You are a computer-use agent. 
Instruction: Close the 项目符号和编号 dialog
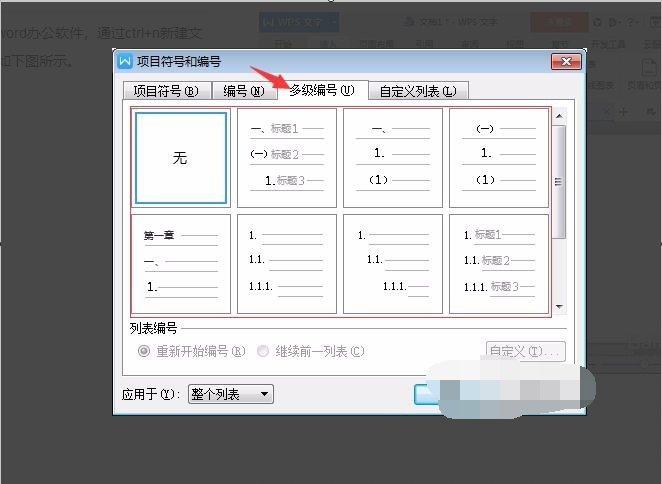point(566,62)
